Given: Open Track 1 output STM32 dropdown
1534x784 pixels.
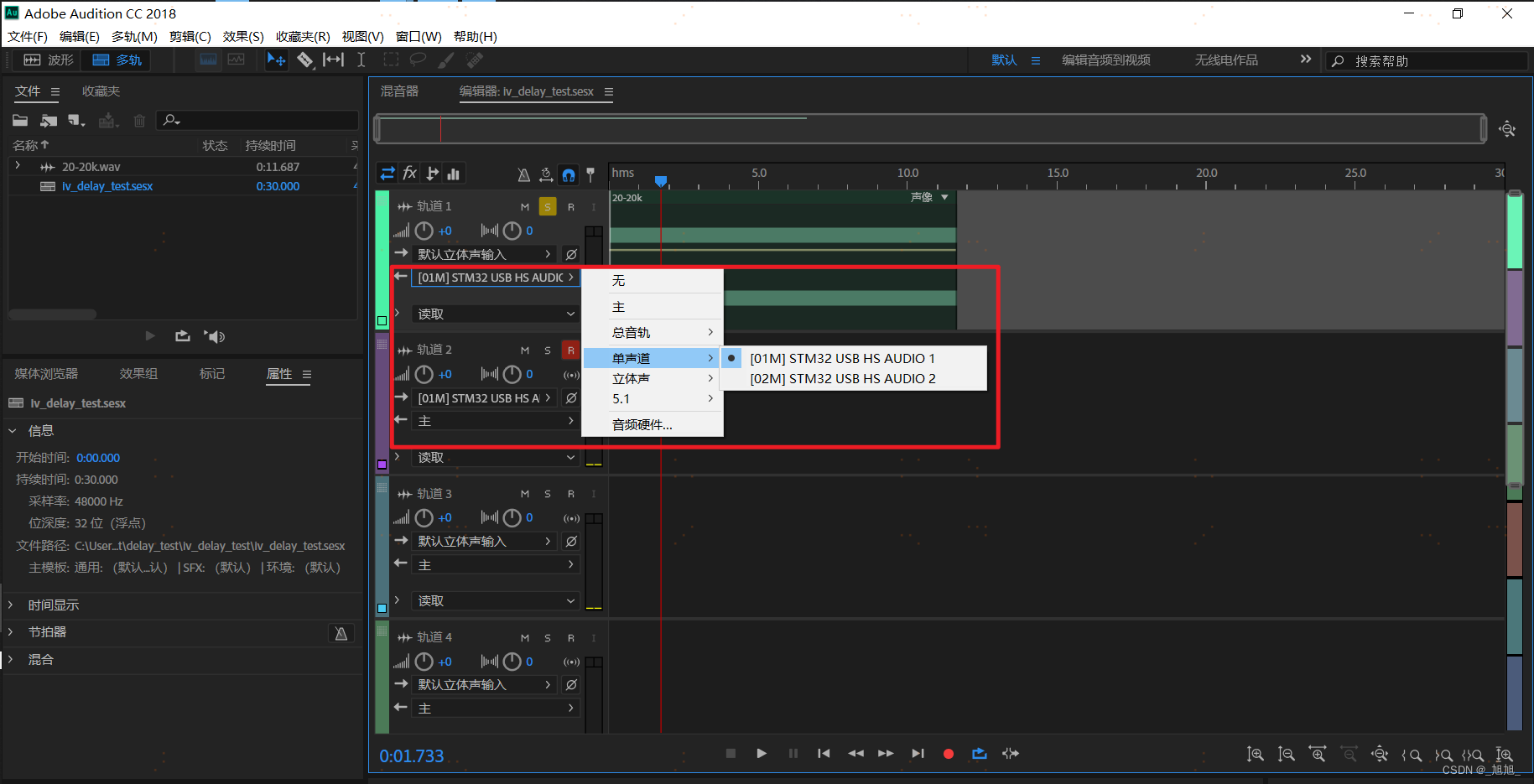Looking at the screenshot, I should [x=495, y=278].
